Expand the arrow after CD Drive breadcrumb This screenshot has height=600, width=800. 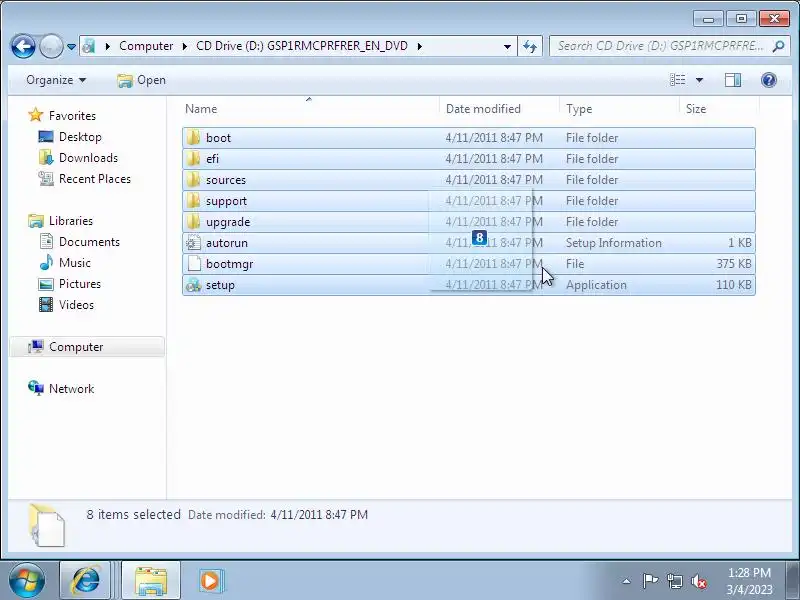(419, 46)
